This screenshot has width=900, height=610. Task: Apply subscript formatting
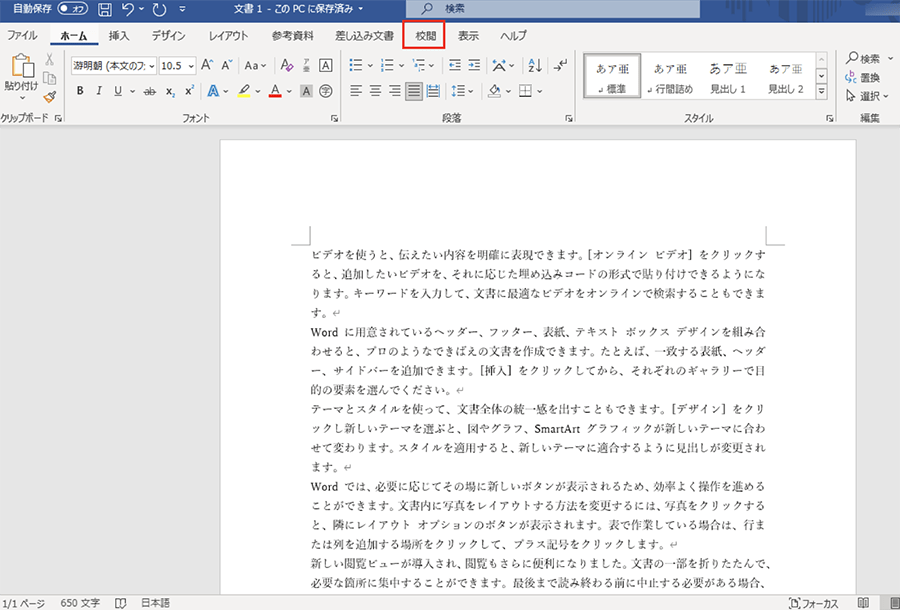click(170, 91)
